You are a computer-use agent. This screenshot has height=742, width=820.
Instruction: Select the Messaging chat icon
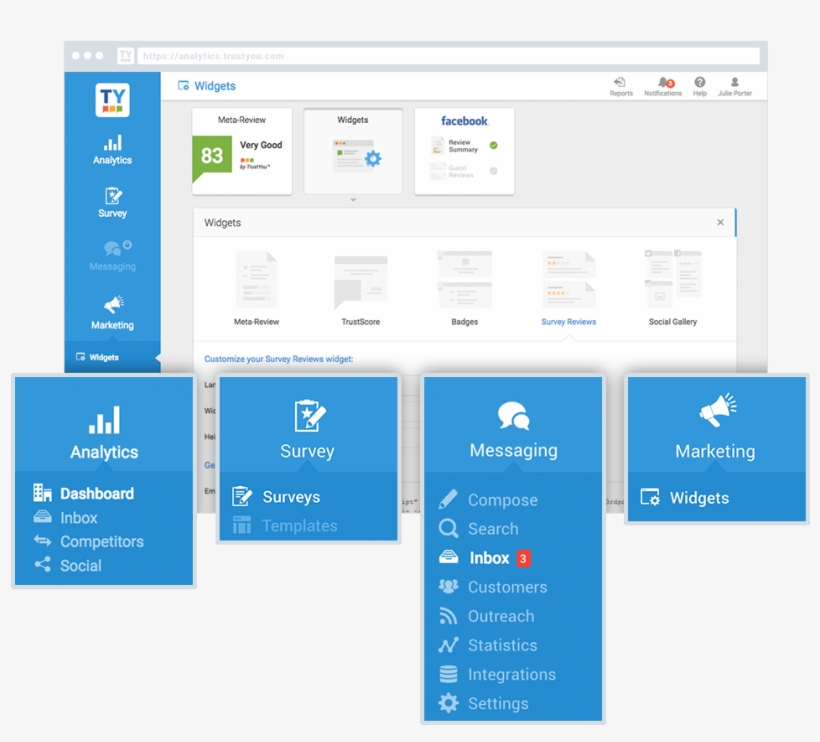click(111, 249)
